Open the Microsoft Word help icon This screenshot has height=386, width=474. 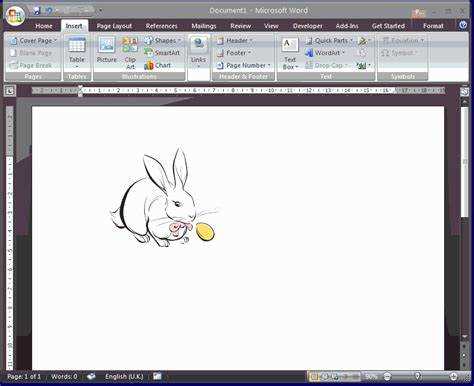click(463, 25)
